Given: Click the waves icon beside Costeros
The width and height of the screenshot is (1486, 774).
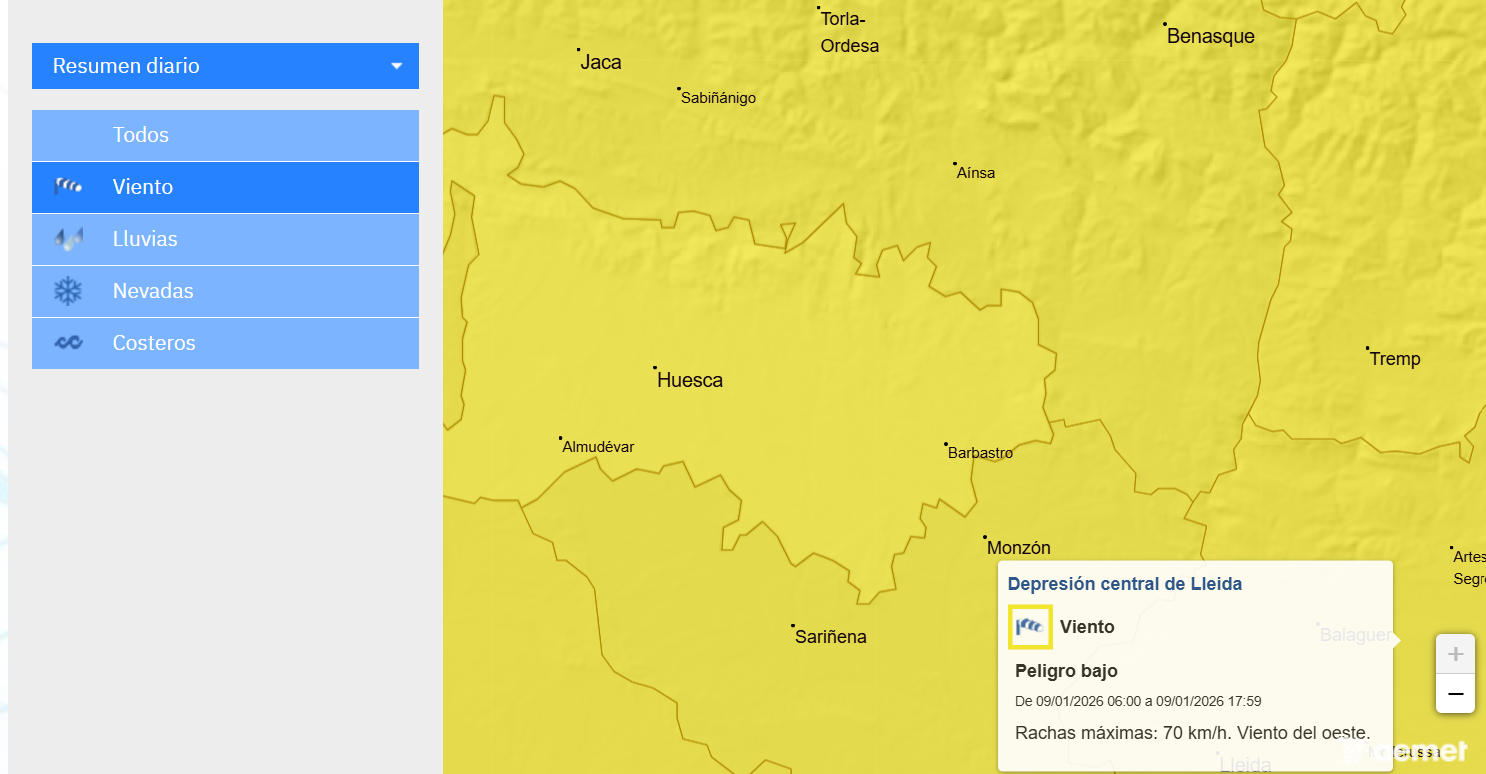Looking at the screenshot, I should coord(68,343).
